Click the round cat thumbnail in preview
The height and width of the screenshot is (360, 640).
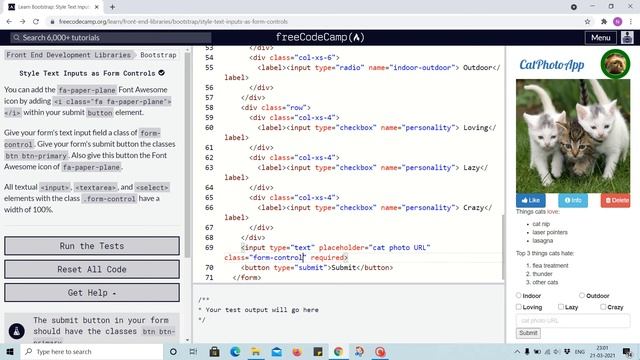tap(615, 64)
